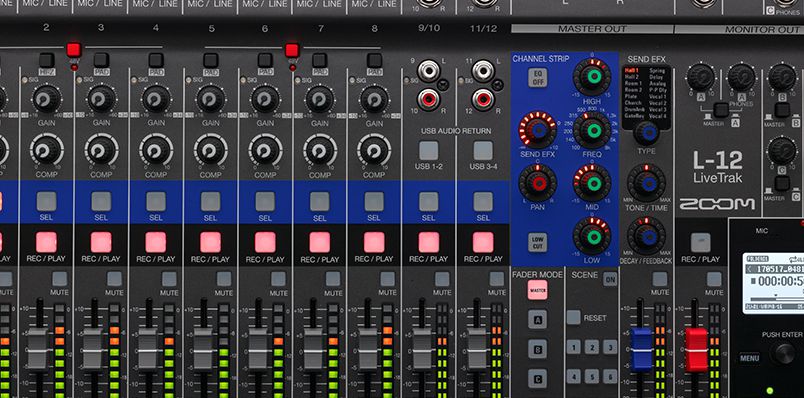Image resolution: width=804 pixels, height=398 pixels.
Task: Toggle the MASTER / B monitor source switch
Action: click(782, 110)
